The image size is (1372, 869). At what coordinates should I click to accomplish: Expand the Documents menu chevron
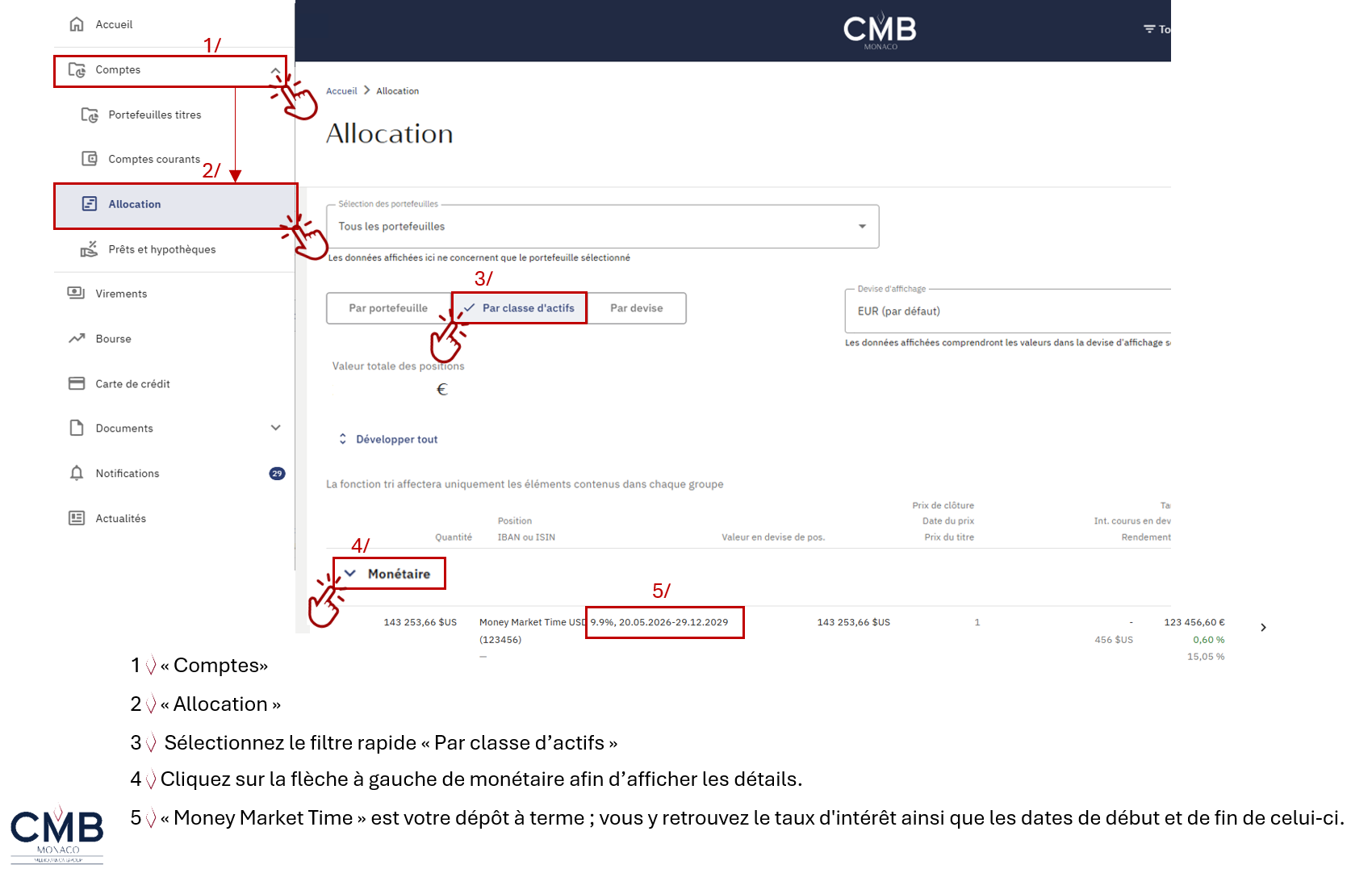(x=276, y=428)
